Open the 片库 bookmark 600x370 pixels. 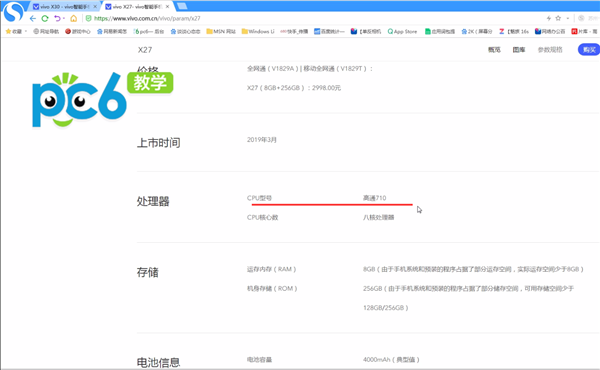[x=584, y=31]
